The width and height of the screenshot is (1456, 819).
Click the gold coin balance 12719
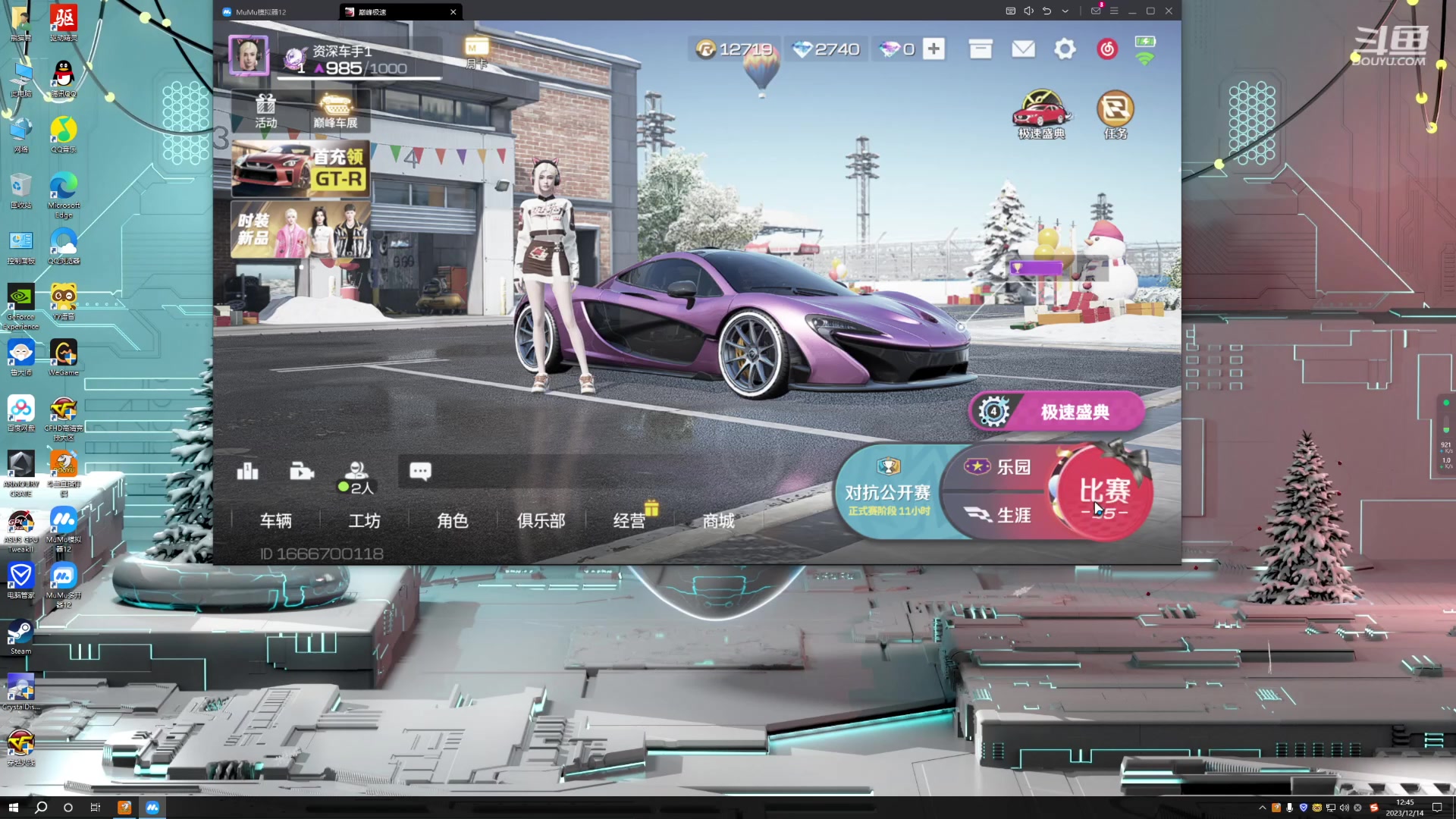(x=734, y=49)
